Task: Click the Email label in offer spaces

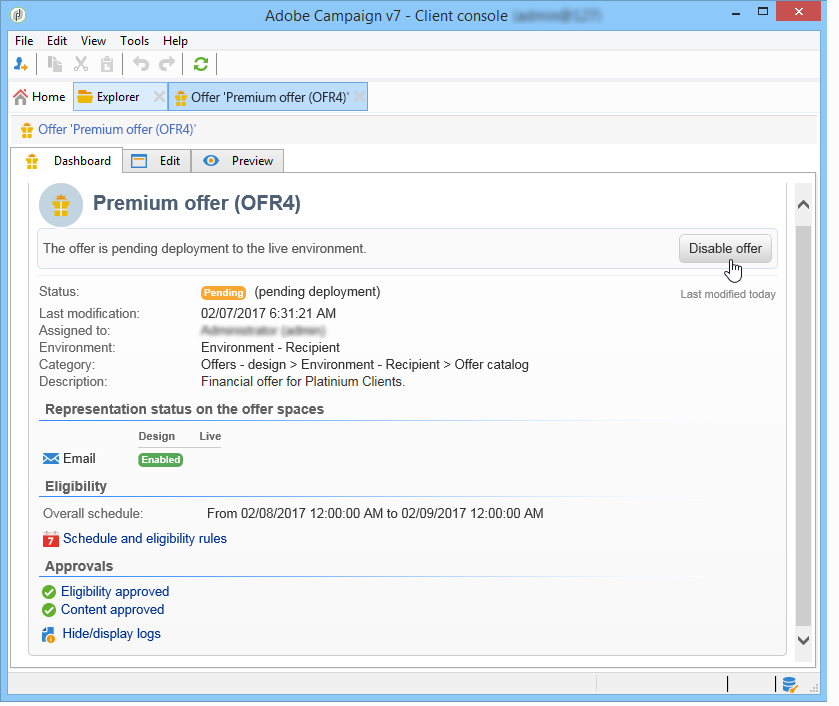Action: [x=79, y=459]
